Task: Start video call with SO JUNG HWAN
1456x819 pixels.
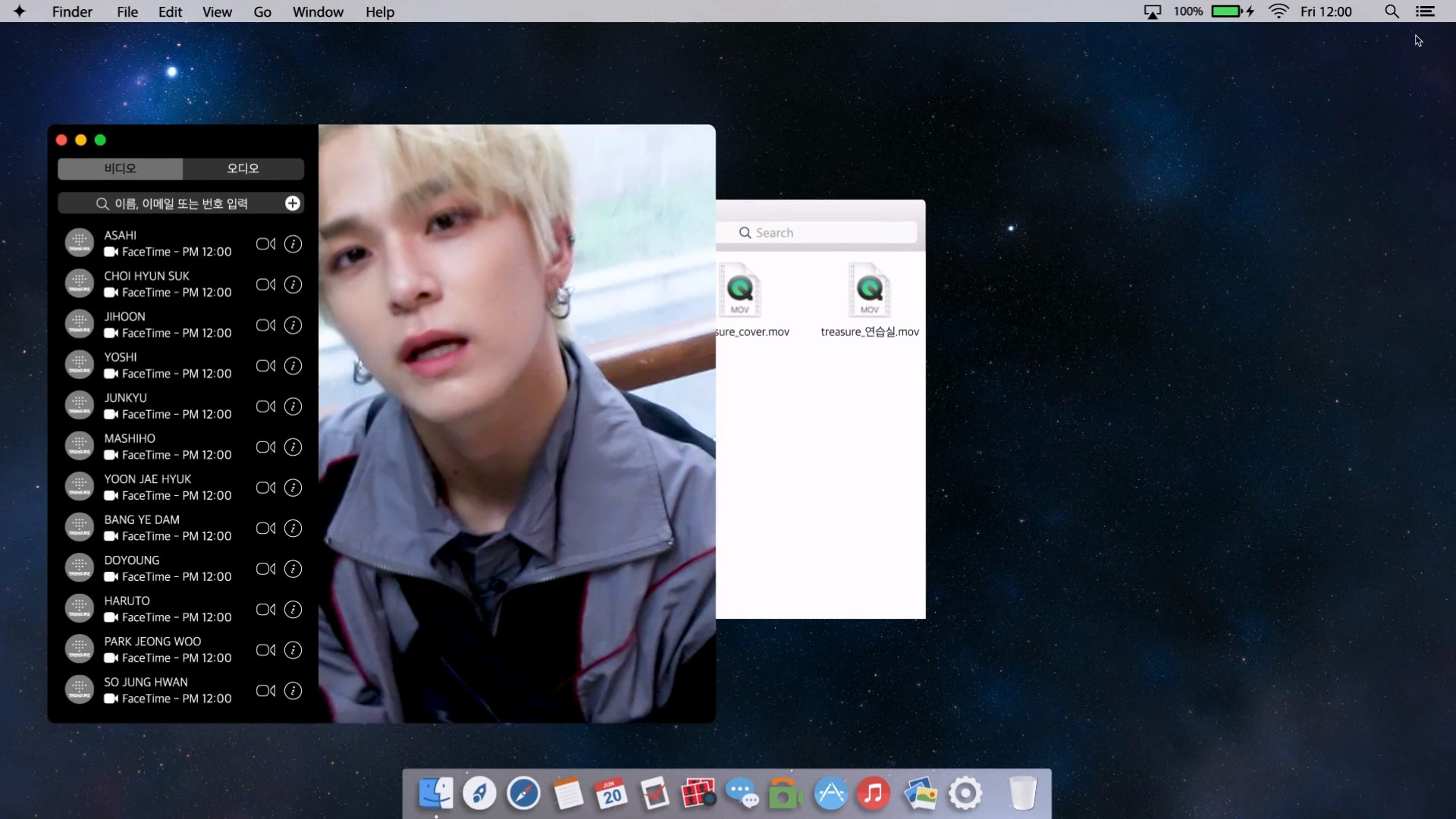Action: 265,691
